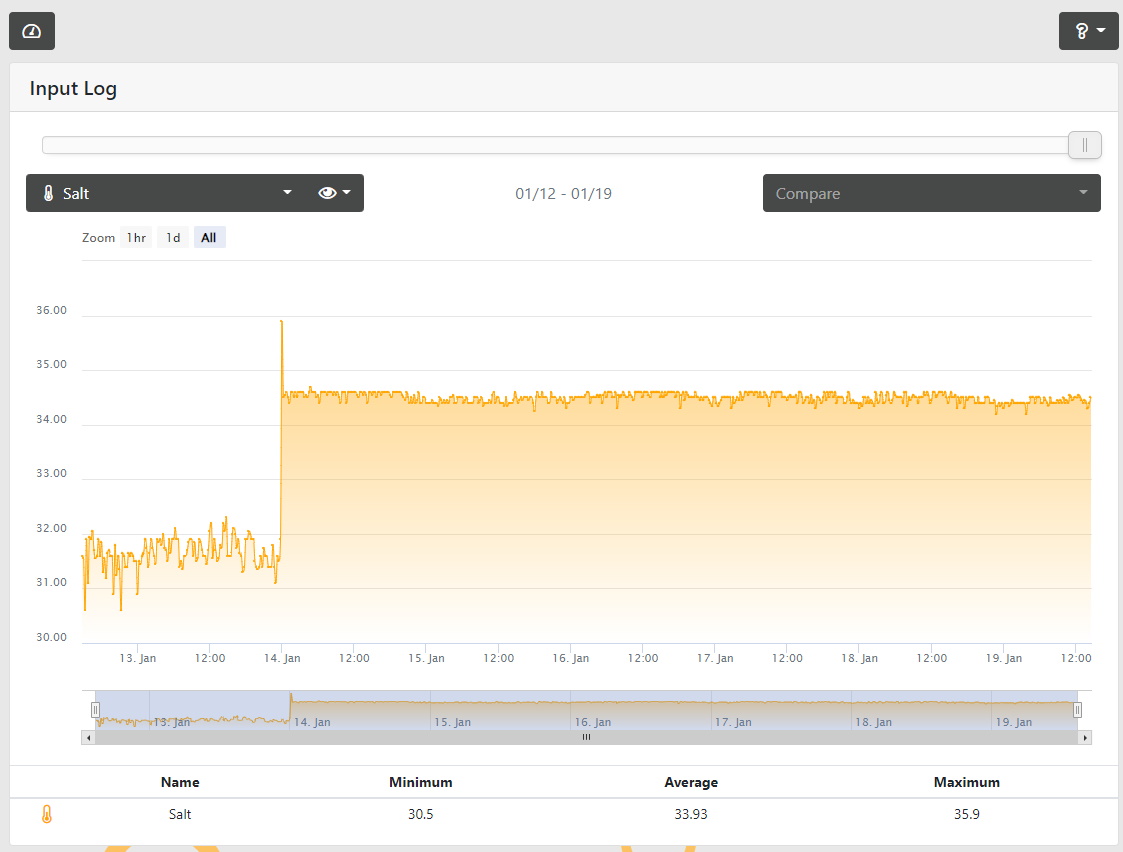
Task: Click the navigator horizontal scrollbar thumb
Action: coord(586,737)
